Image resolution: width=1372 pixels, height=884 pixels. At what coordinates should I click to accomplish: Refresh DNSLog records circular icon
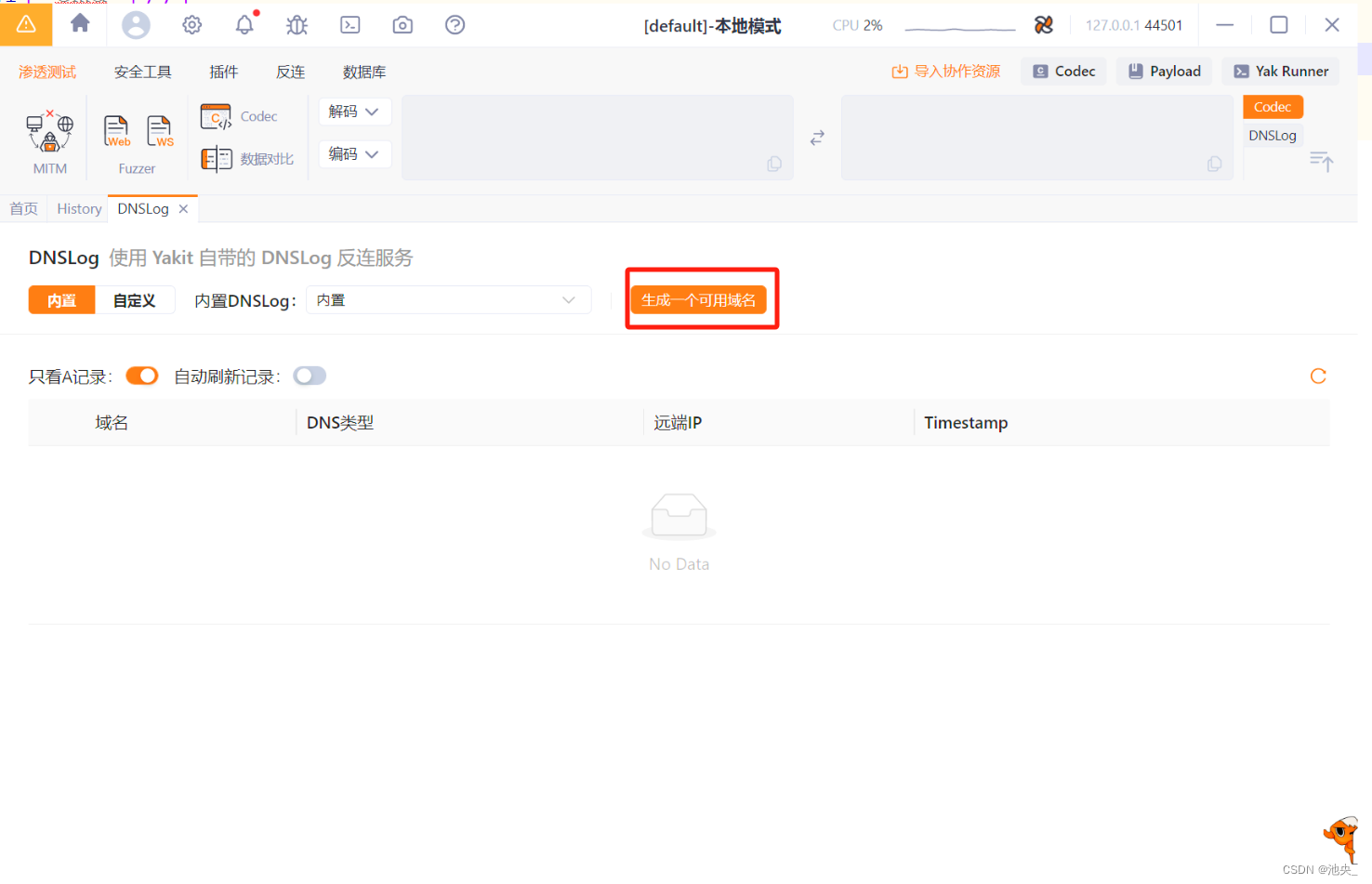point(1318,376)
